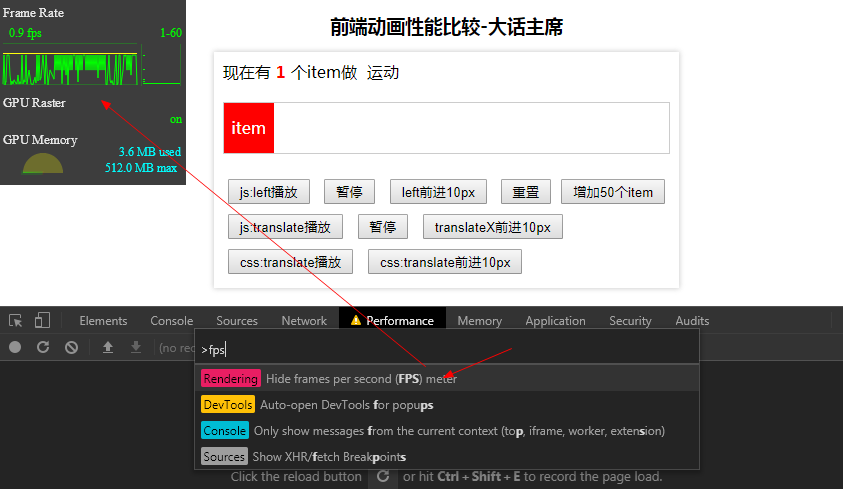Click the GPU Raster label
843x489 pixels.
click(34, 103)
